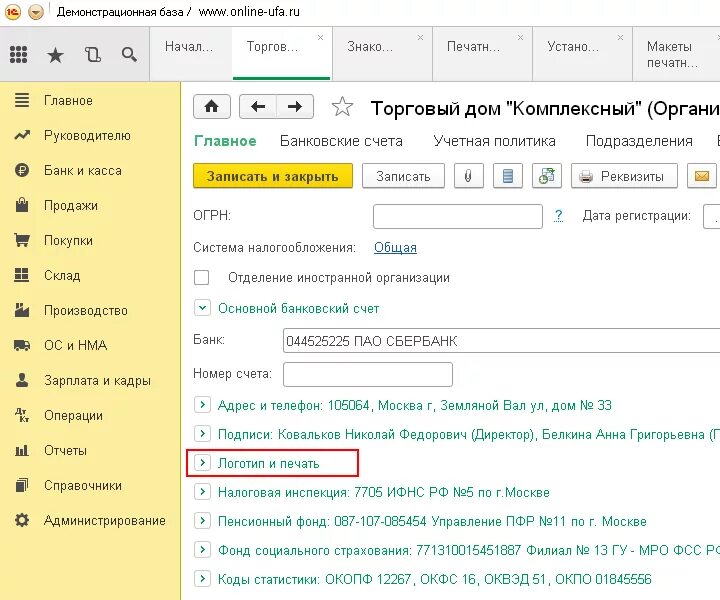Click the list report icon button
720x600 pixels.
tap(507, 176)
